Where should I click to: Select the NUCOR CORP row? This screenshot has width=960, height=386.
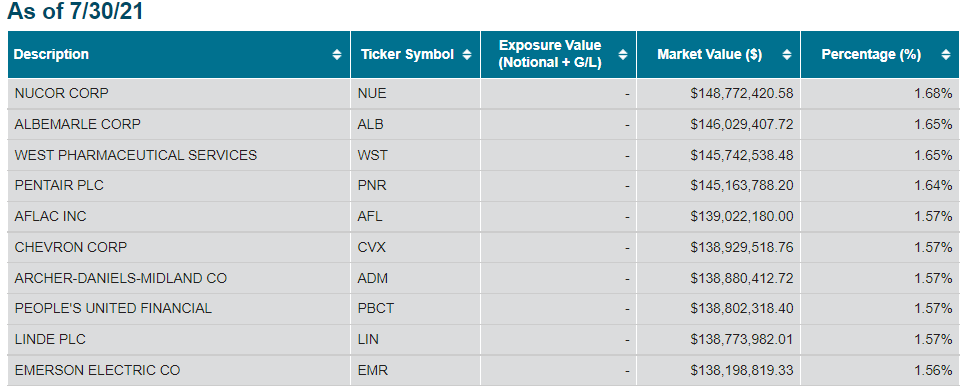click(484, 94)
